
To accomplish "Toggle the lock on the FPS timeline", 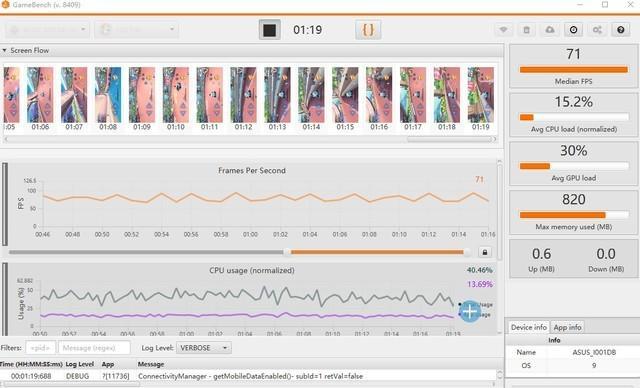I will [485, 252].
